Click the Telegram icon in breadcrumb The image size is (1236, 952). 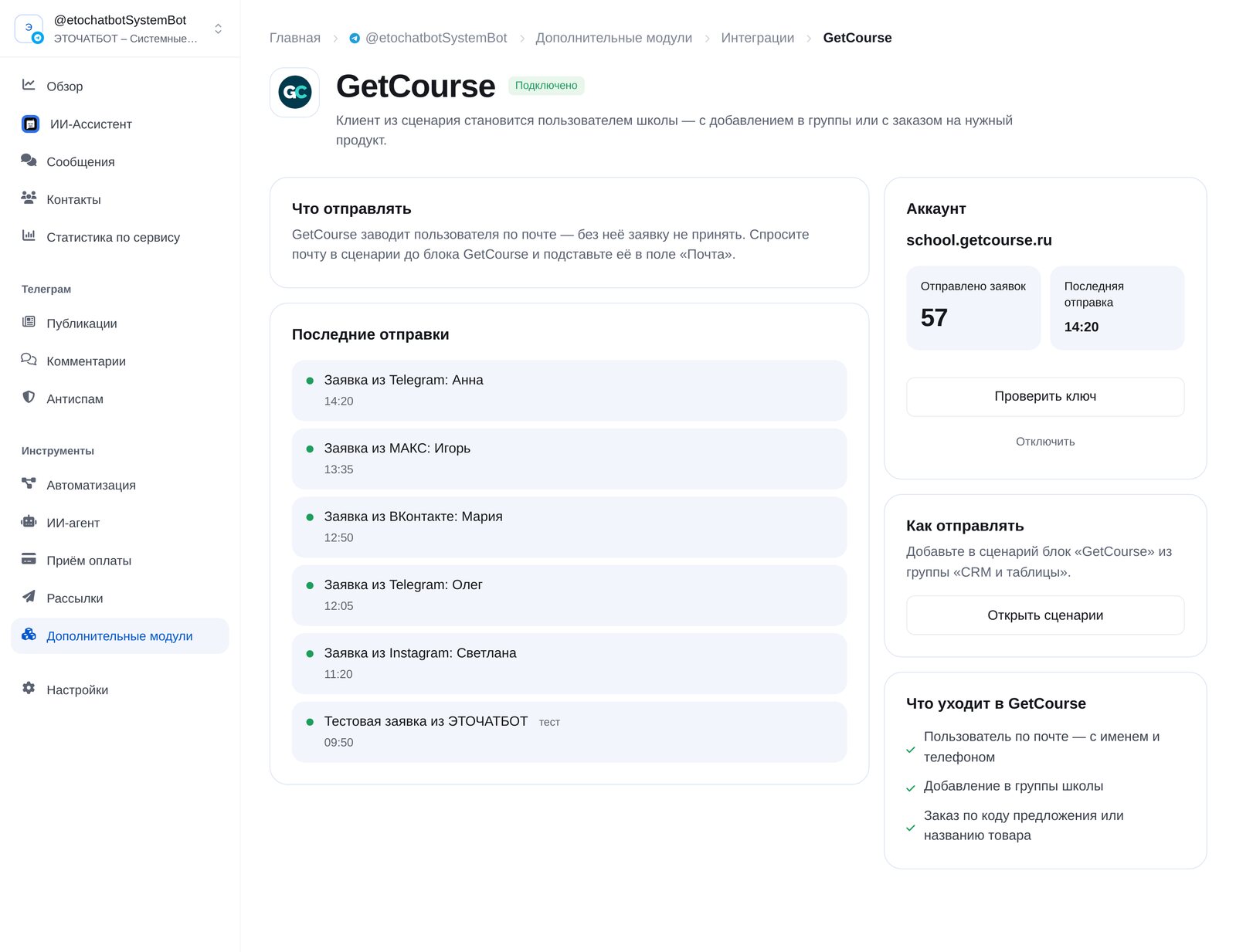[x=355, y=38]
